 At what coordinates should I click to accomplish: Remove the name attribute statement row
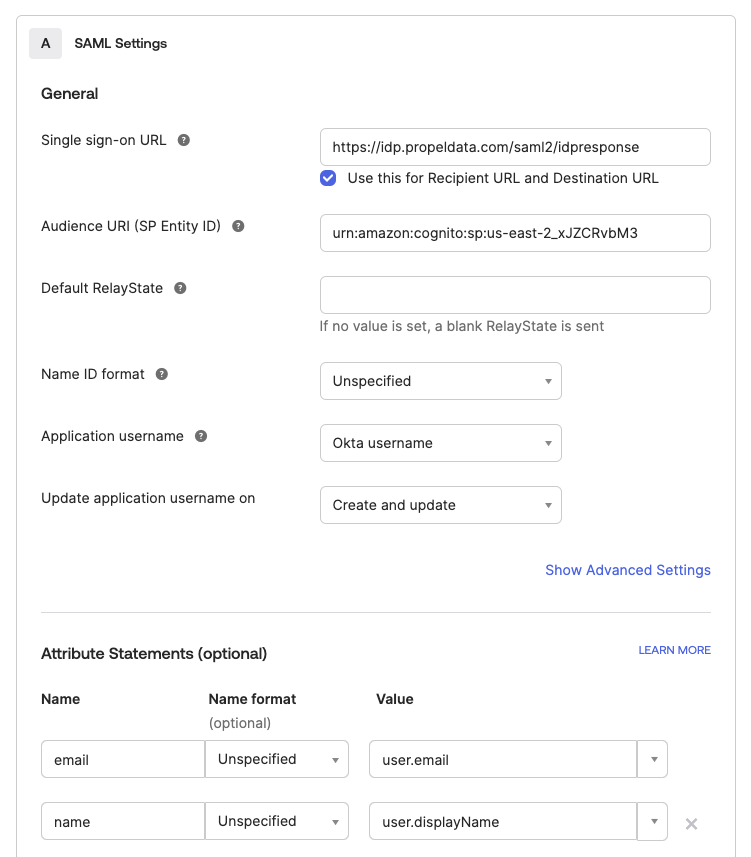tap(691, 821)
